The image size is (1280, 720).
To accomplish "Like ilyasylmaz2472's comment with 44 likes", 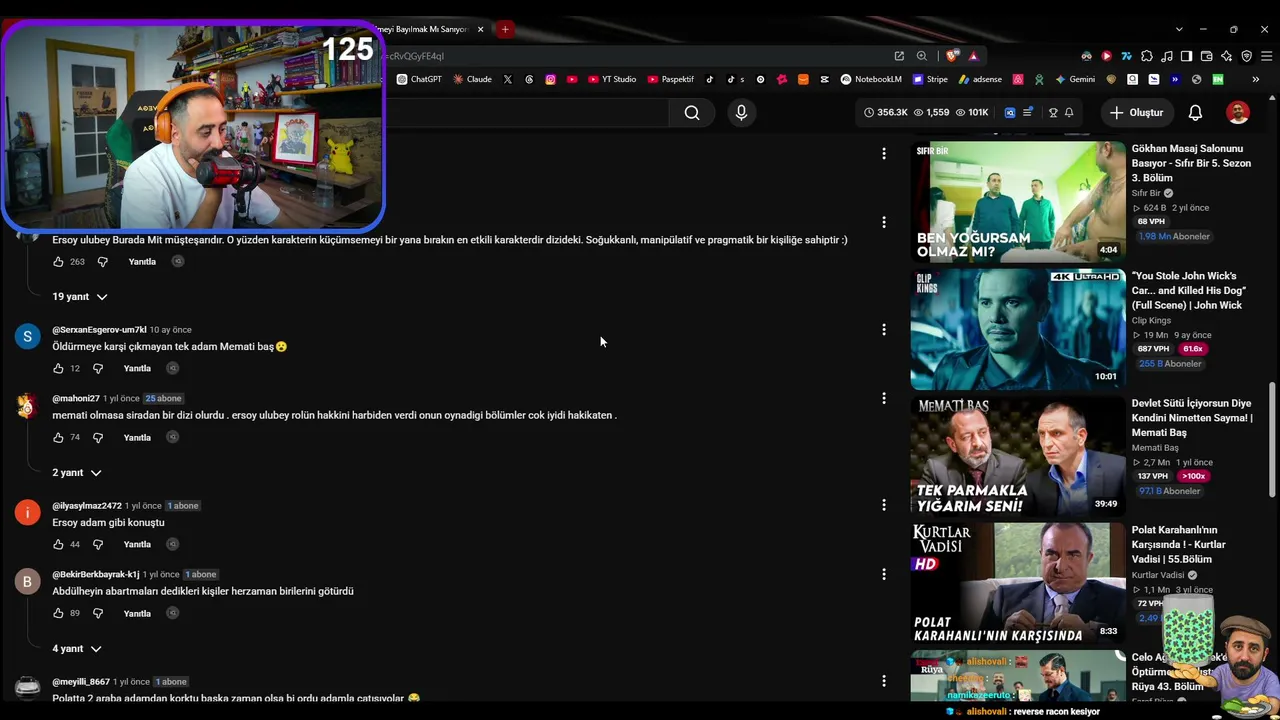I will pyautogui.click(x=58, y=544).
